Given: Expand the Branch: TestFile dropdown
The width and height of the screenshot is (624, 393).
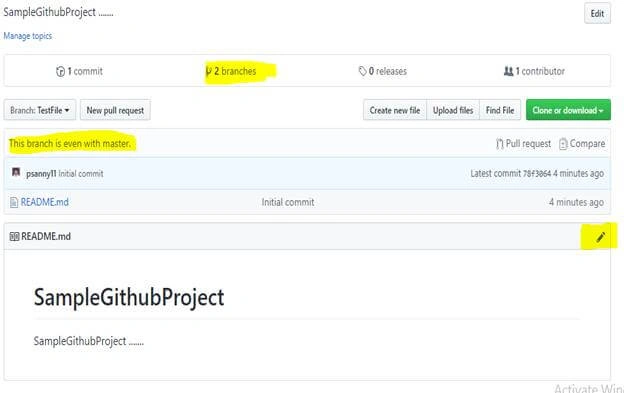Looking at the screenshot, I should pos(40,110).
